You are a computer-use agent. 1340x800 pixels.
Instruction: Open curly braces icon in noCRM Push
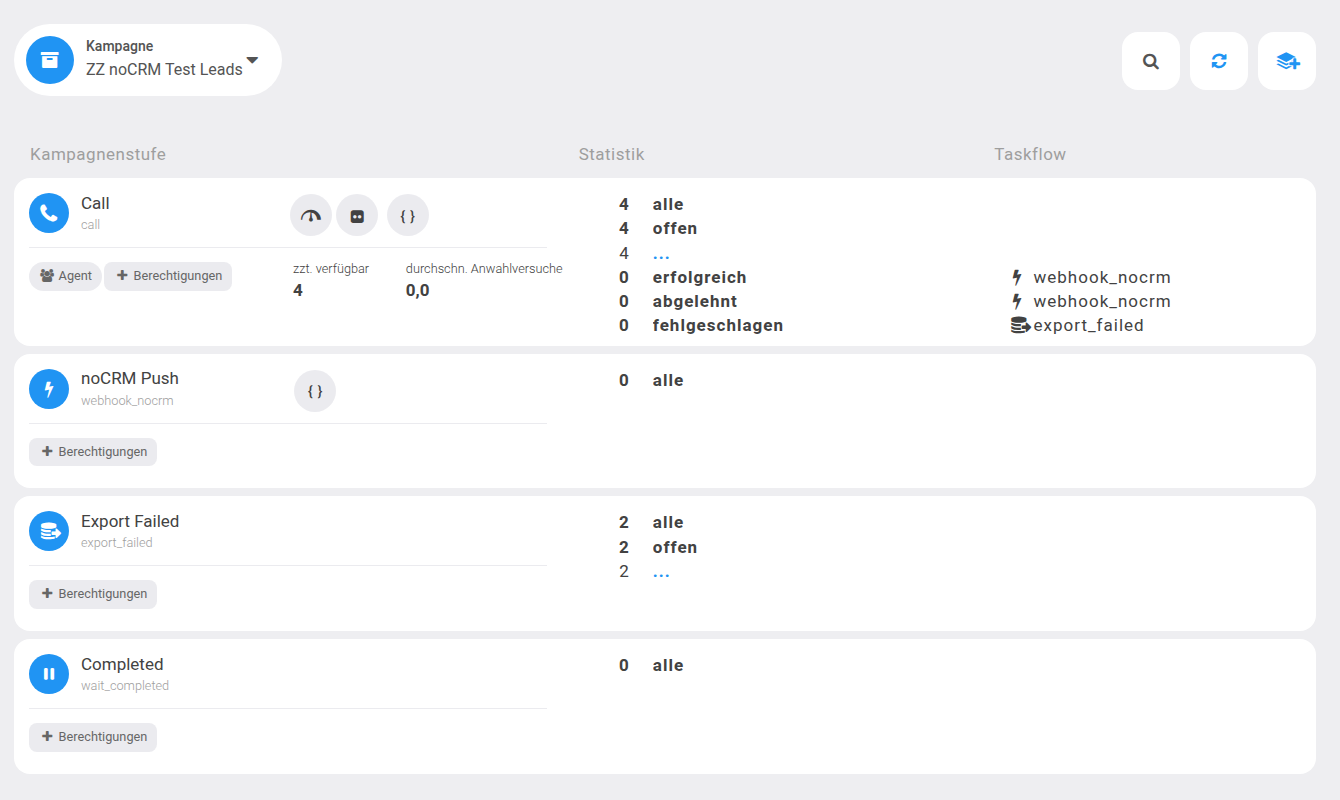click(x=315, y=391)
